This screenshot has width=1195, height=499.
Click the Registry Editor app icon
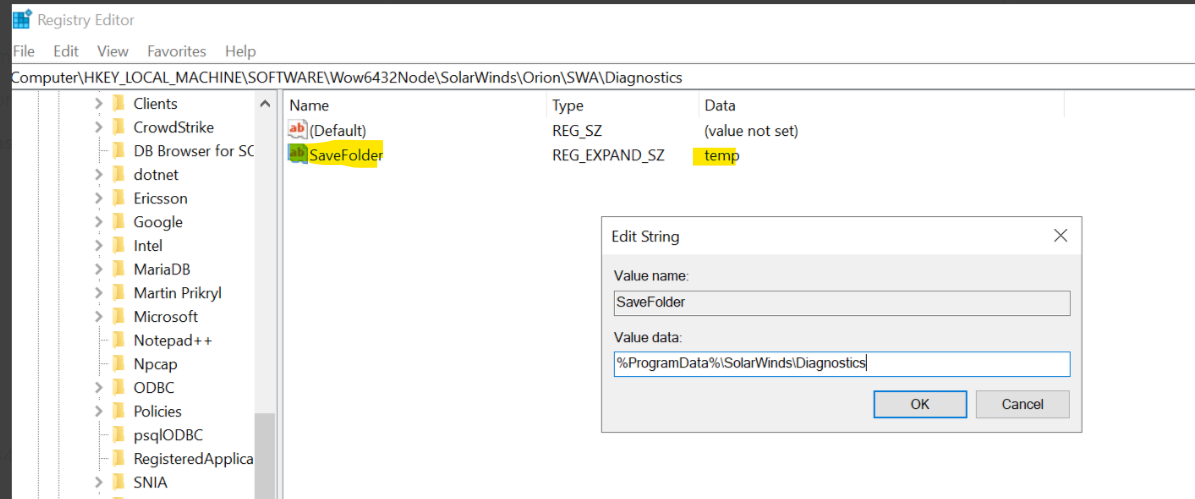pyautogui.click(x=22, y=18)
